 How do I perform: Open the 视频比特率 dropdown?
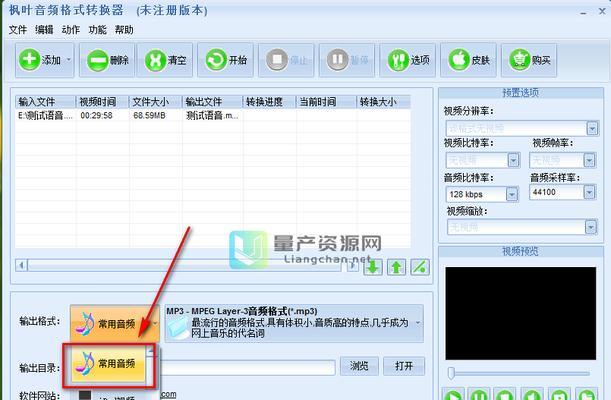513,160
